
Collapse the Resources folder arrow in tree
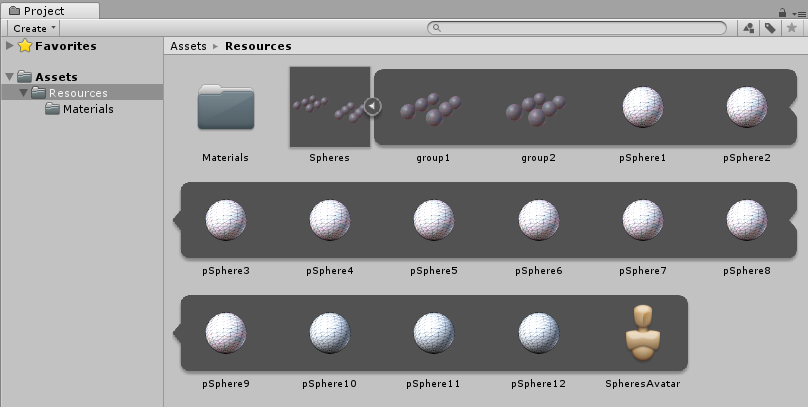point(24,93)
